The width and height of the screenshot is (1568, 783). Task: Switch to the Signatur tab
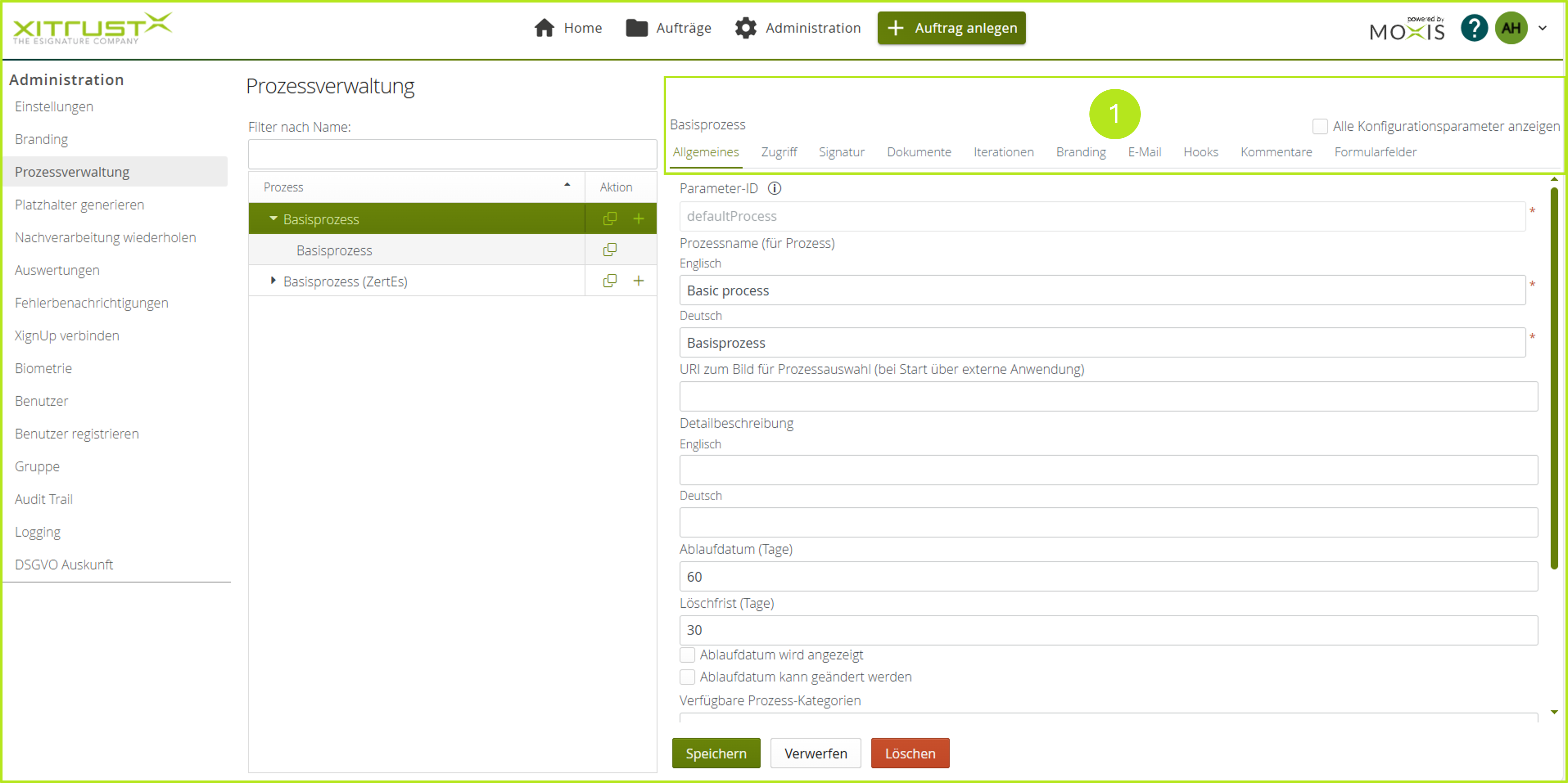[x=841, y=152]
